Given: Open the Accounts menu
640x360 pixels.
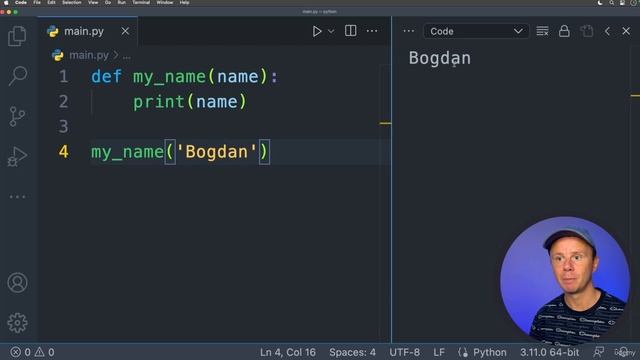Looking at the screenshot, I should click(x=17, y=282).
